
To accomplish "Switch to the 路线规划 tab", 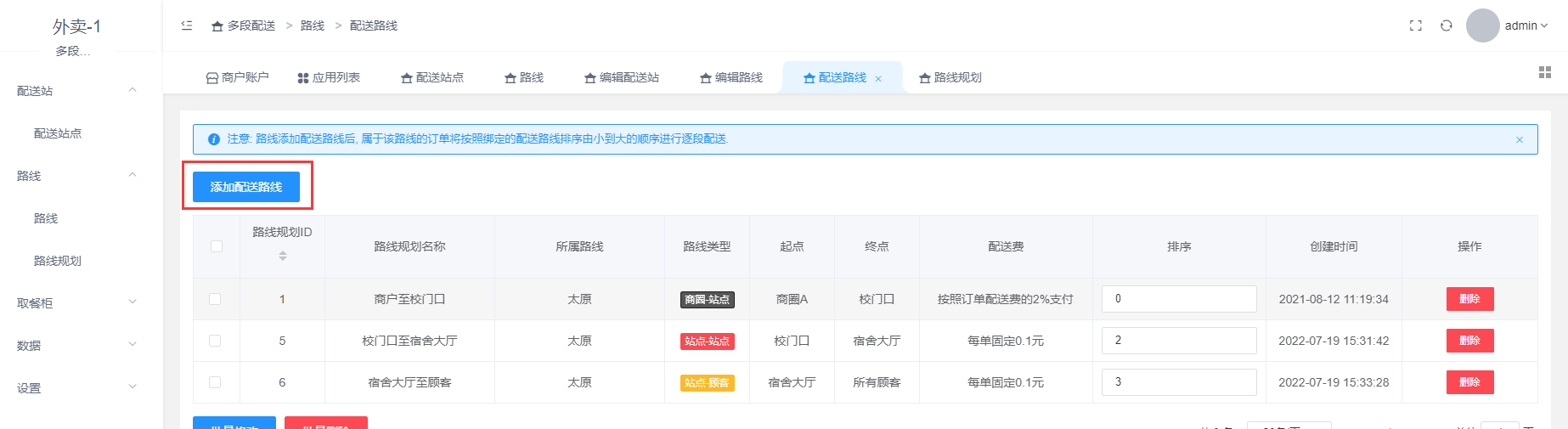I will click(x=950, y=77).
